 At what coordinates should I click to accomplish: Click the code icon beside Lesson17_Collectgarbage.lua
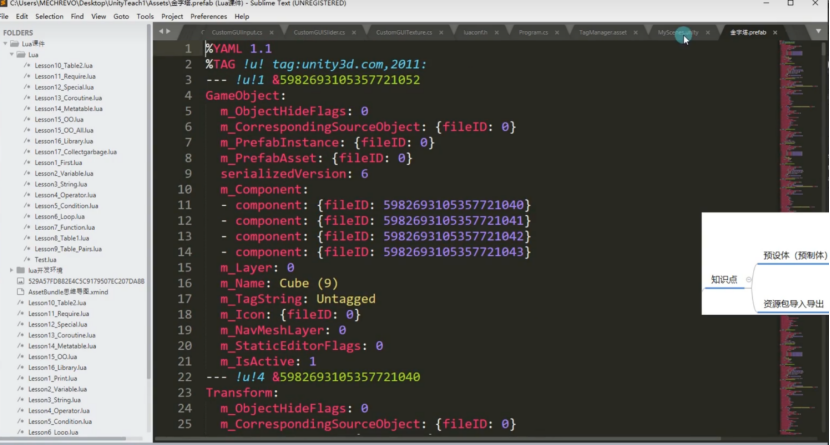27,152
